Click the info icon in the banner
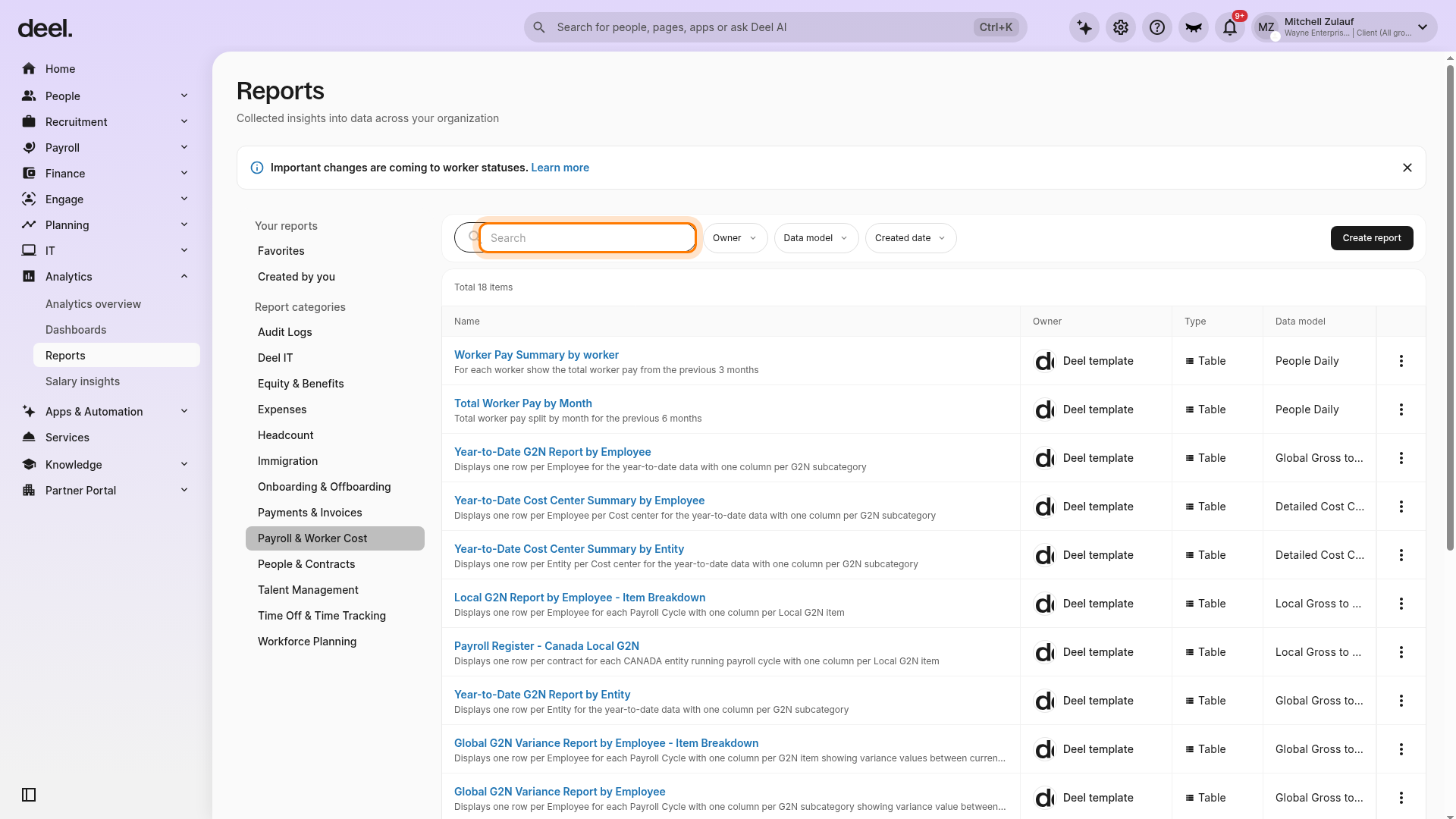The height and width of the screenshot is (819, 1456). click(x=257, y=168)
